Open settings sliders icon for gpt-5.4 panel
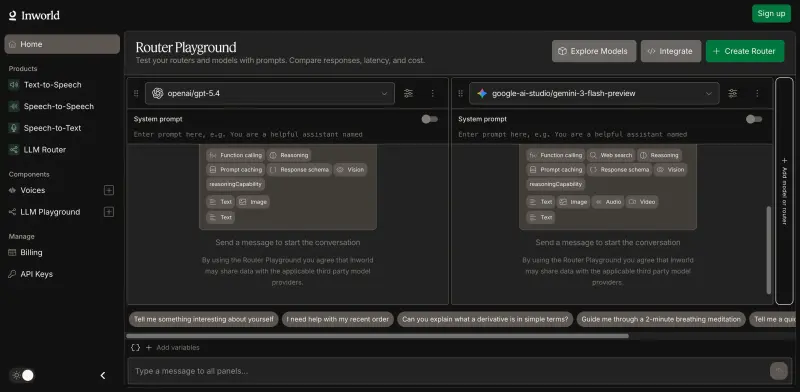 click(408, 93)
